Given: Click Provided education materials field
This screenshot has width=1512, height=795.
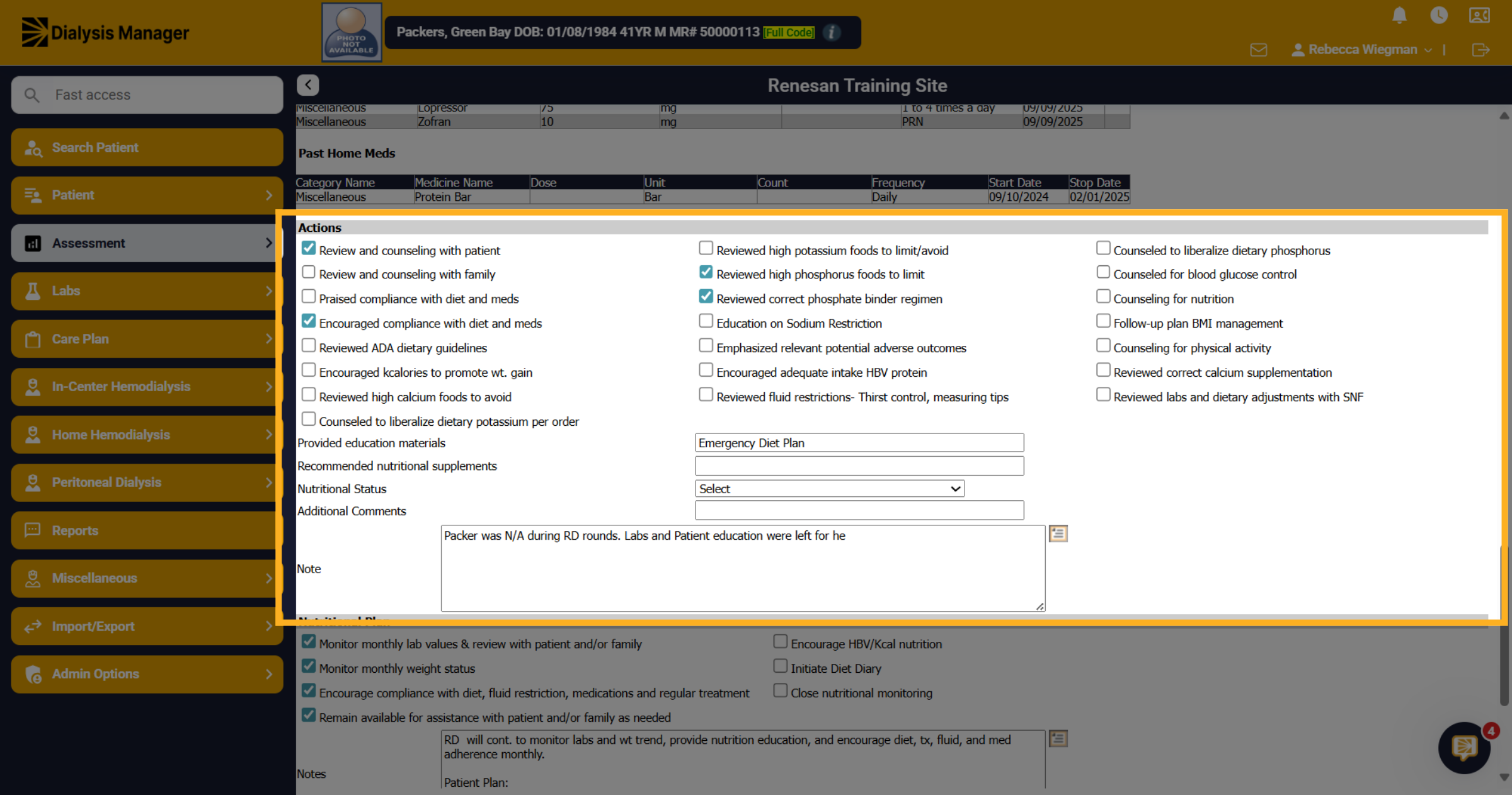Looking at the screenshot, I should (x=859, y=443).
